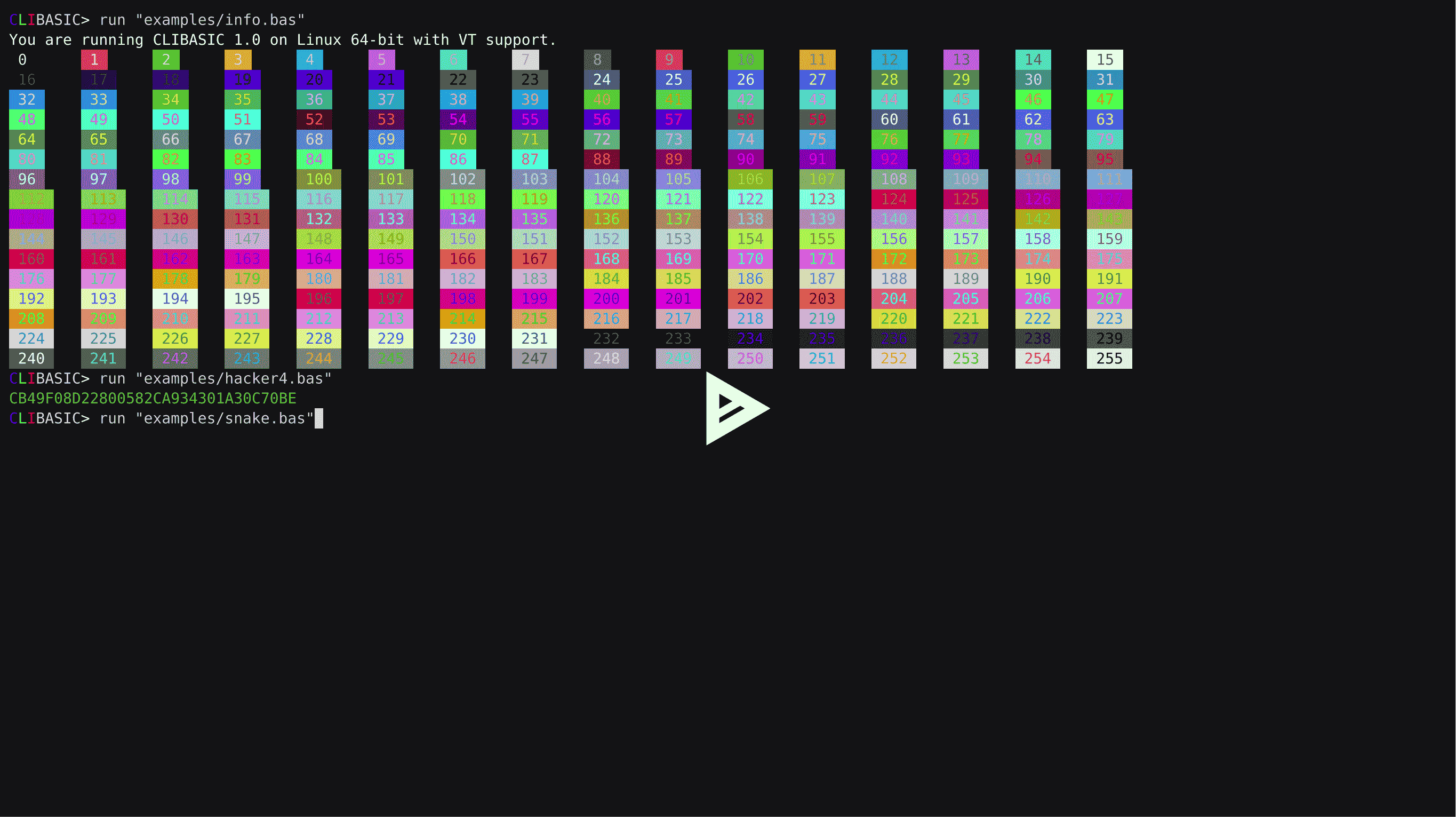This screenshot has height=817, width=1456.
Task: Click the color swatch labeled 1
Action: coord(94,60)
